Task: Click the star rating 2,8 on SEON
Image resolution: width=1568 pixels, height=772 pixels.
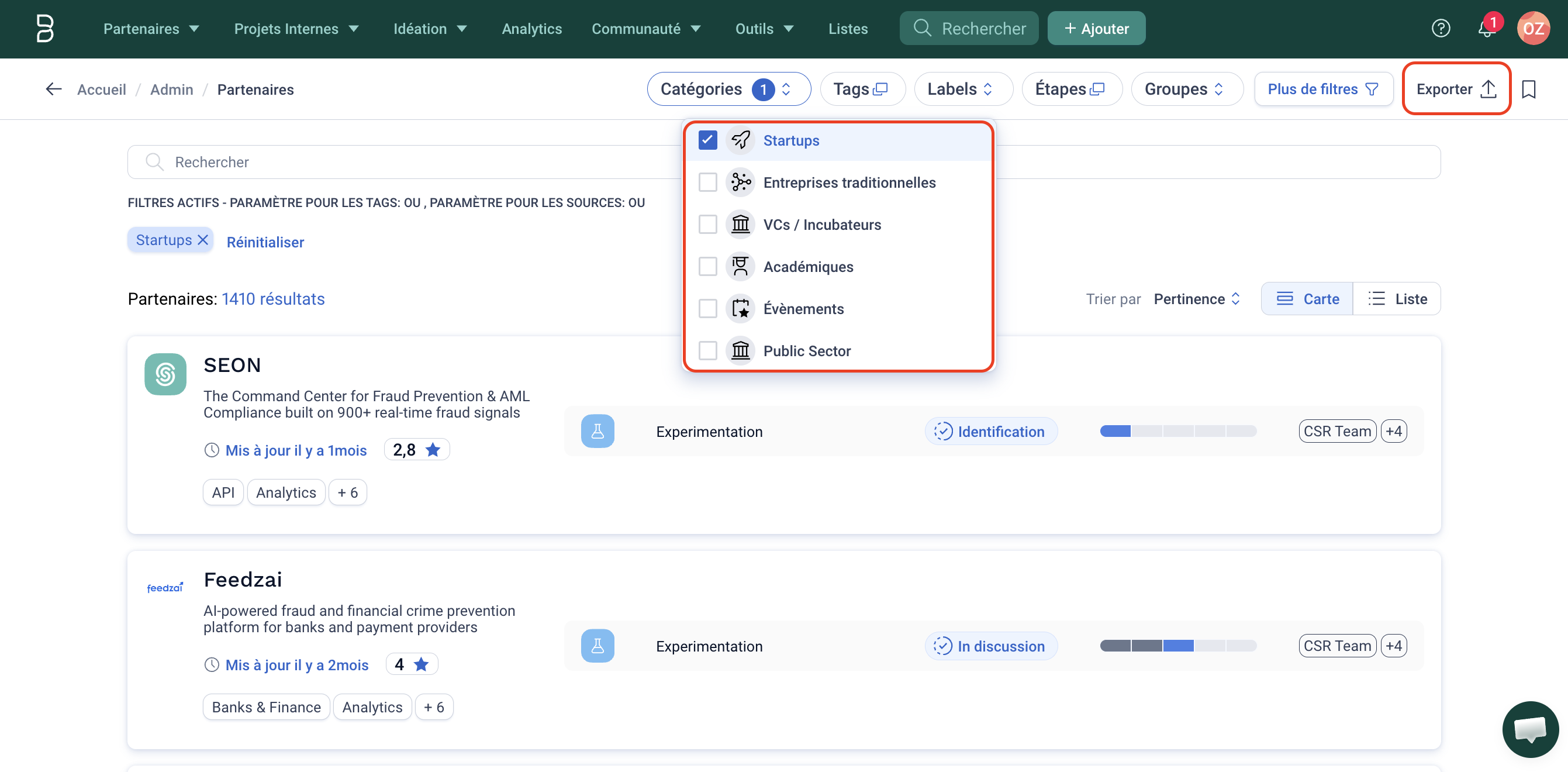Action: (417, 449)
